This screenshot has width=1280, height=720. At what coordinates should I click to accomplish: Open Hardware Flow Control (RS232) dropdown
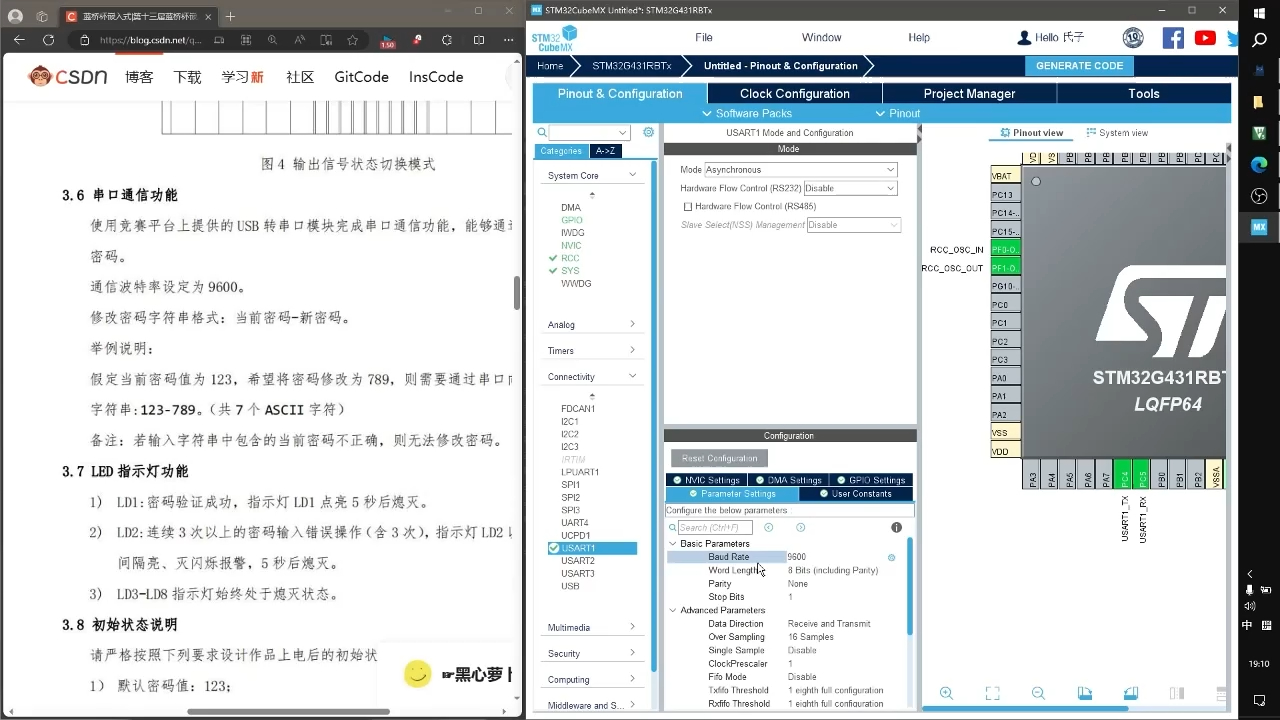[x=850, y=188]
